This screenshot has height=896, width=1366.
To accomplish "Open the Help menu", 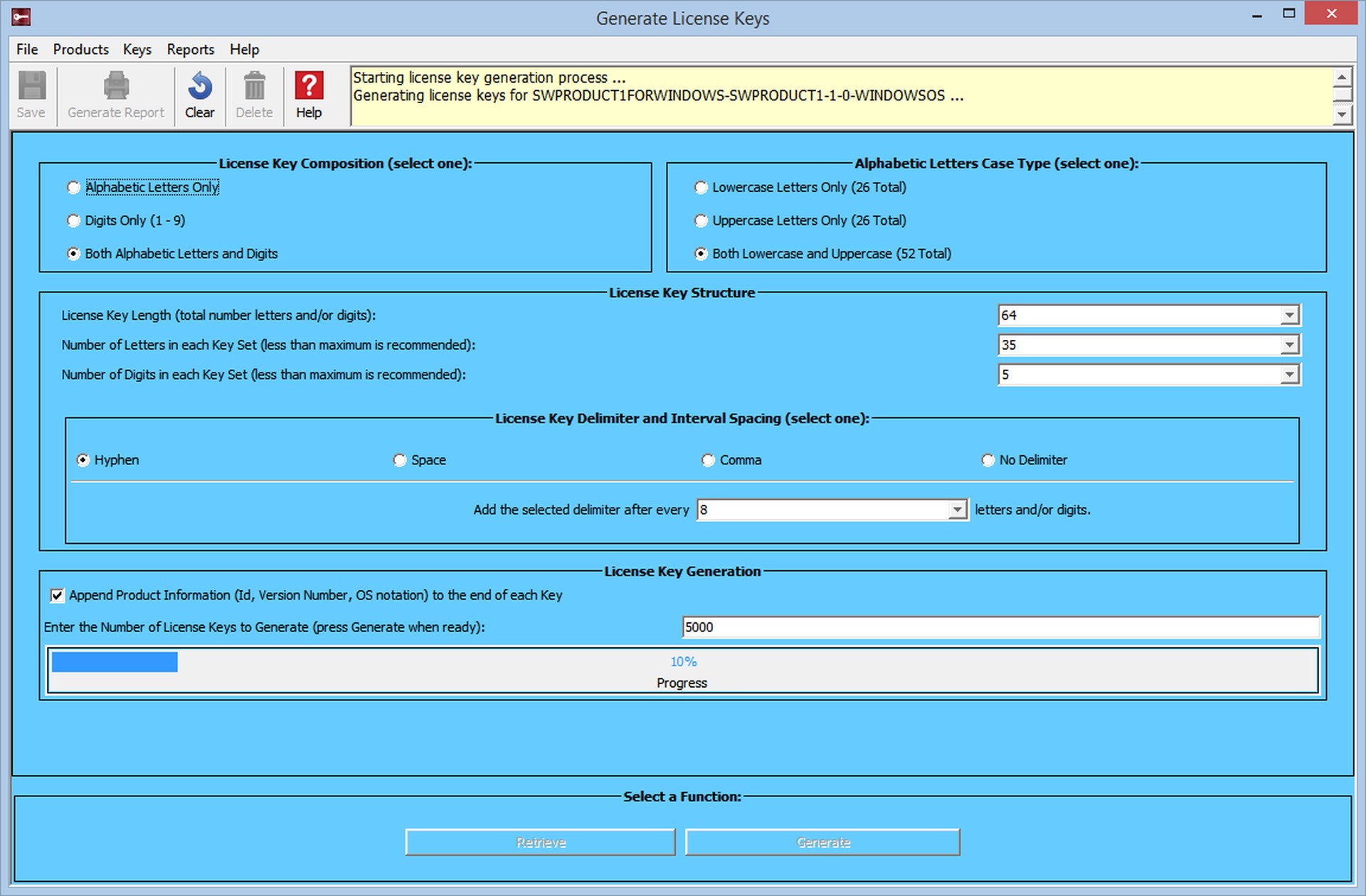I will pos(244,49).
